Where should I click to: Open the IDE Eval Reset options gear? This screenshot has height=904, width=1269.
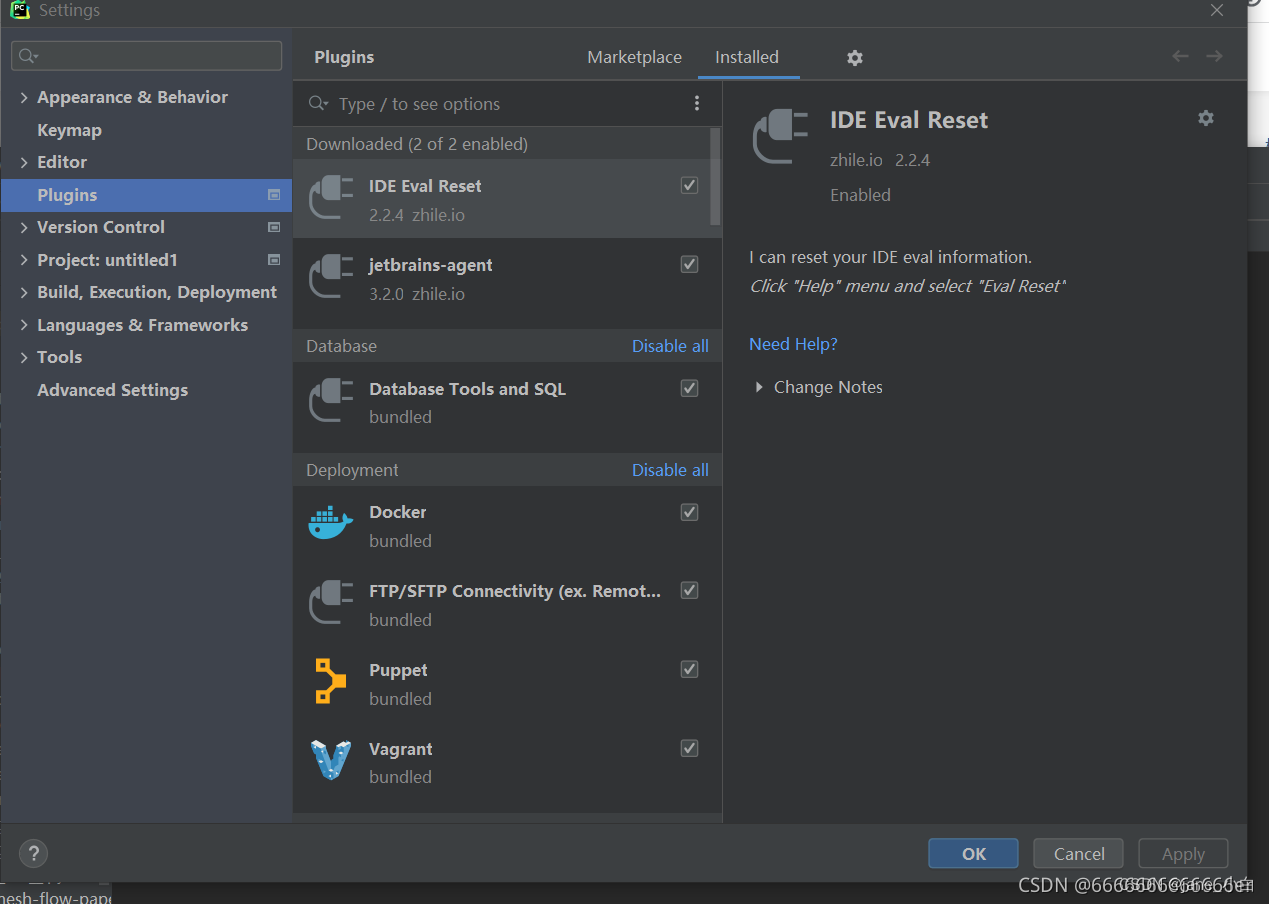click(1205, 118)
